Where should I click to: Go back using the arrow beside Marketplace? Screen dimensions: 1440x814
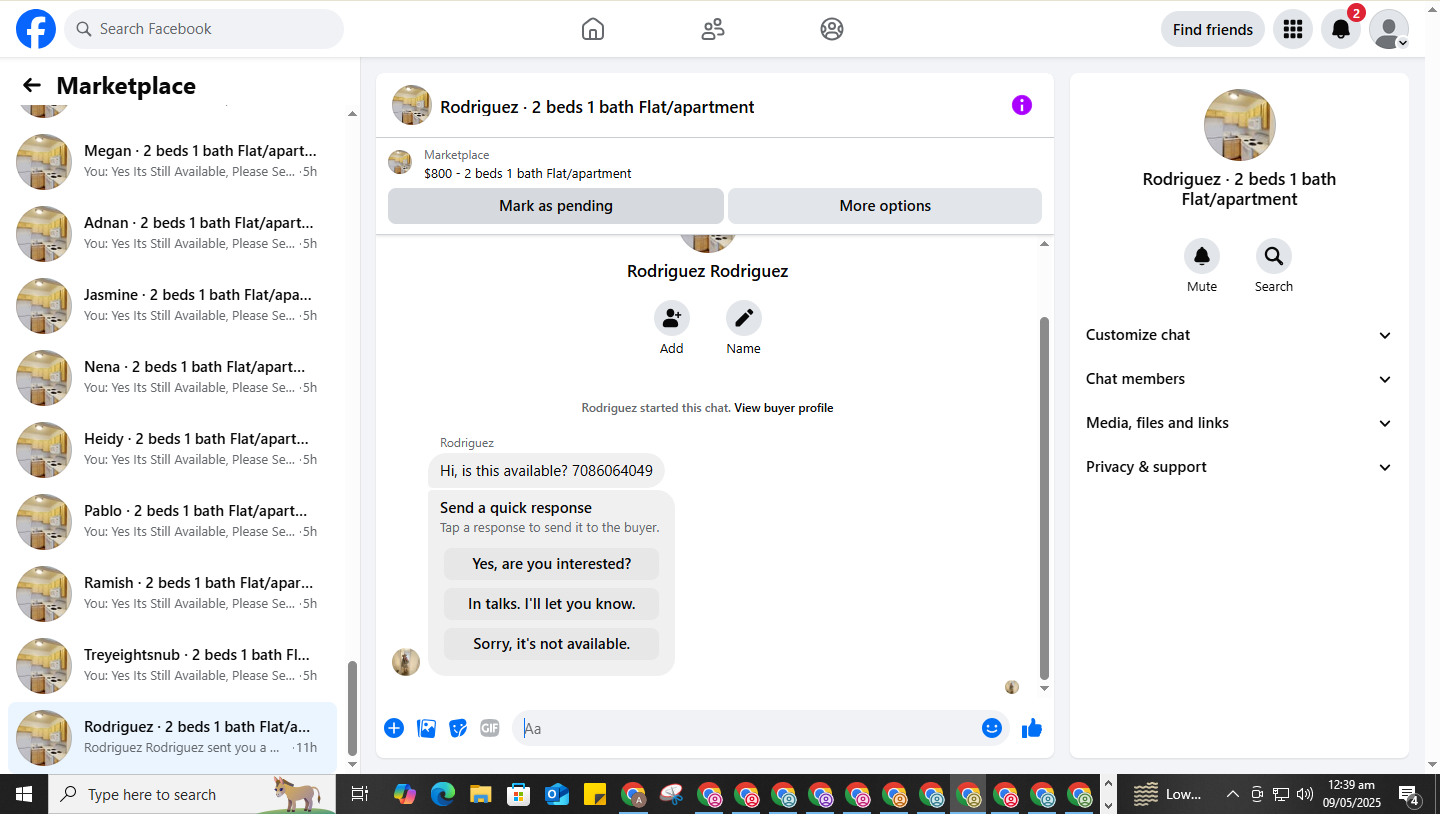pyautogui.click(x=32, y=86)
